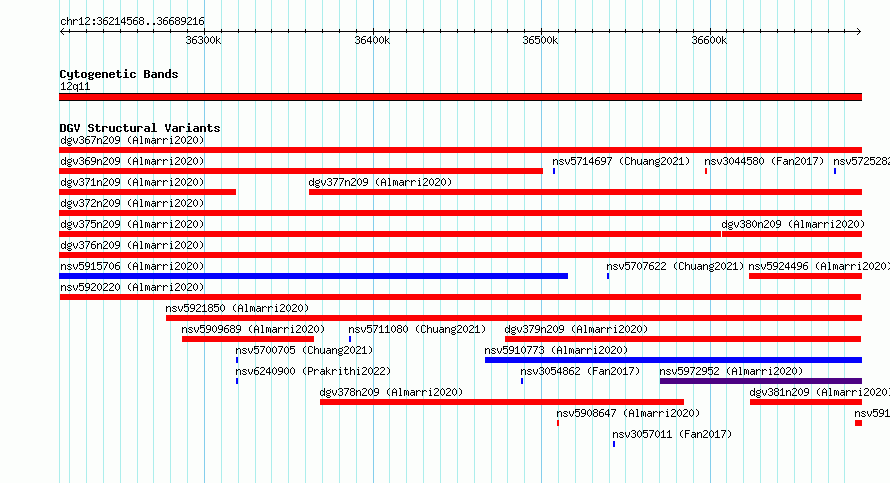Open nsv5920220 (Almarri2020) variant
Viewport: 890px width, 483px height.
132,287
